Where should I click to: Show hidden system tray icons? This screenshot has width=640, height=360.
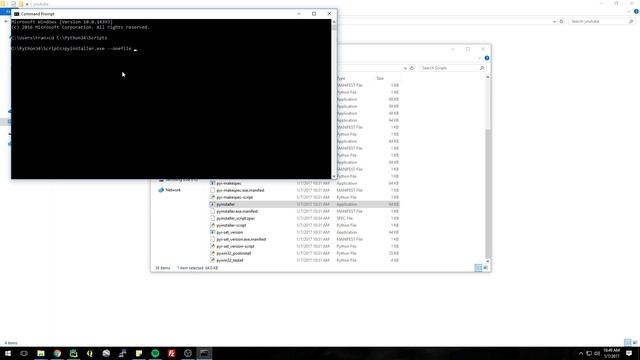pyautogui.click(x=581, y=353)
